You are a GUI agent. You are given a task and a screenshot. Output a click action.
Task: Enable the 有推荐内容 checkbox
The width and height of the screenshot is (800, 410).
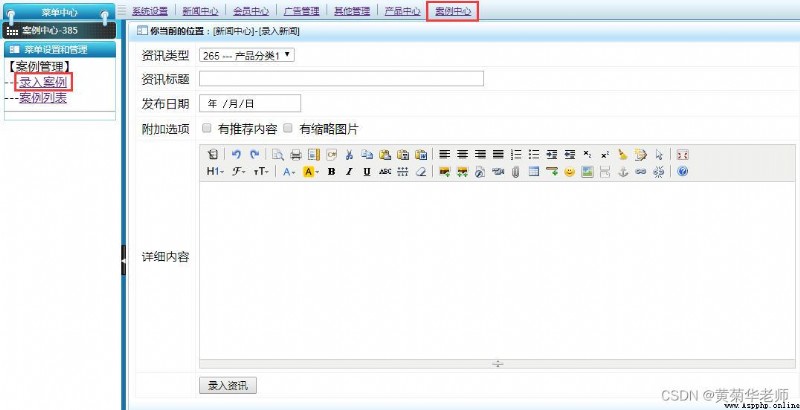tap(207, 129)
